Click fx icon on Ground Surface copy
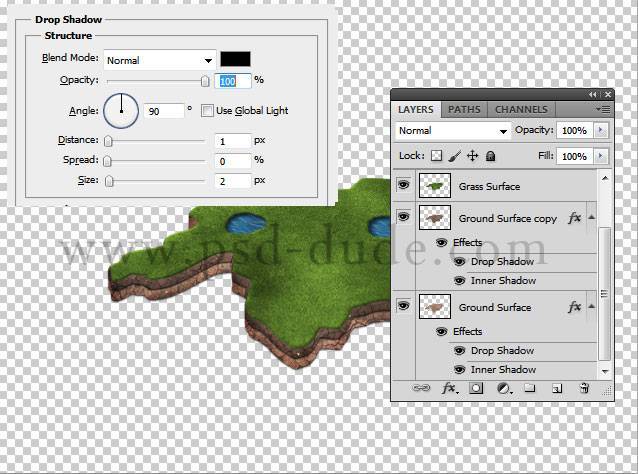 (575, 218)
